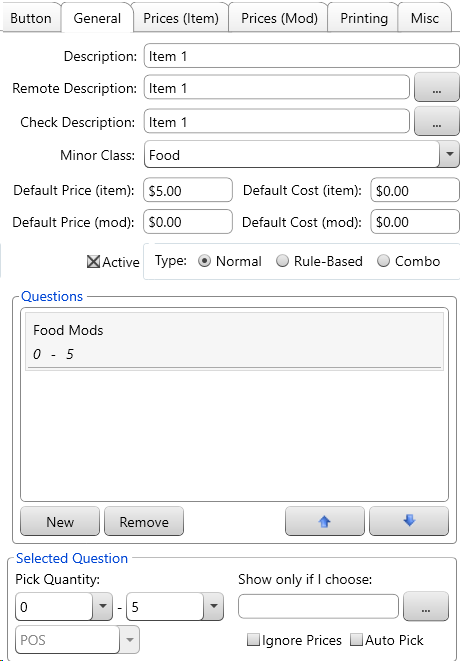The width and height of the screenshot is (472, 664).
Task: Open Remote Description ellipsis button
Action: click(x=436, y=88)
